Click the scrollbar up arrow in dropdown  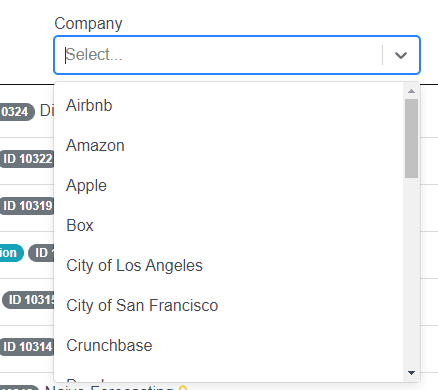(x=411, y=91)
